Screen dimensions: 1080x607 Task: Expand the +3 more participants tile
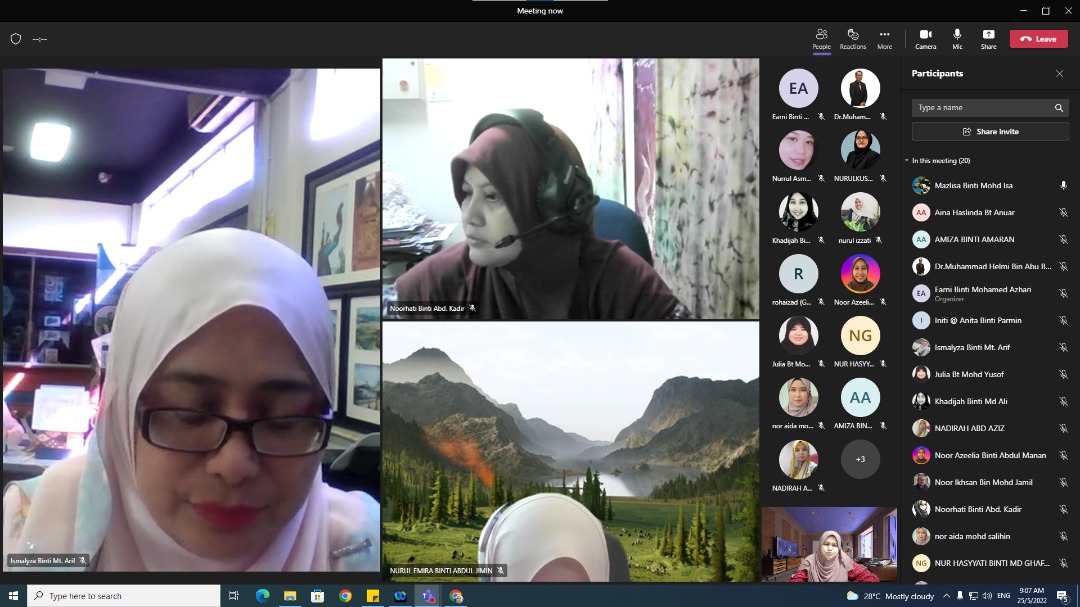pyautogui.click(x=860, y=459)
